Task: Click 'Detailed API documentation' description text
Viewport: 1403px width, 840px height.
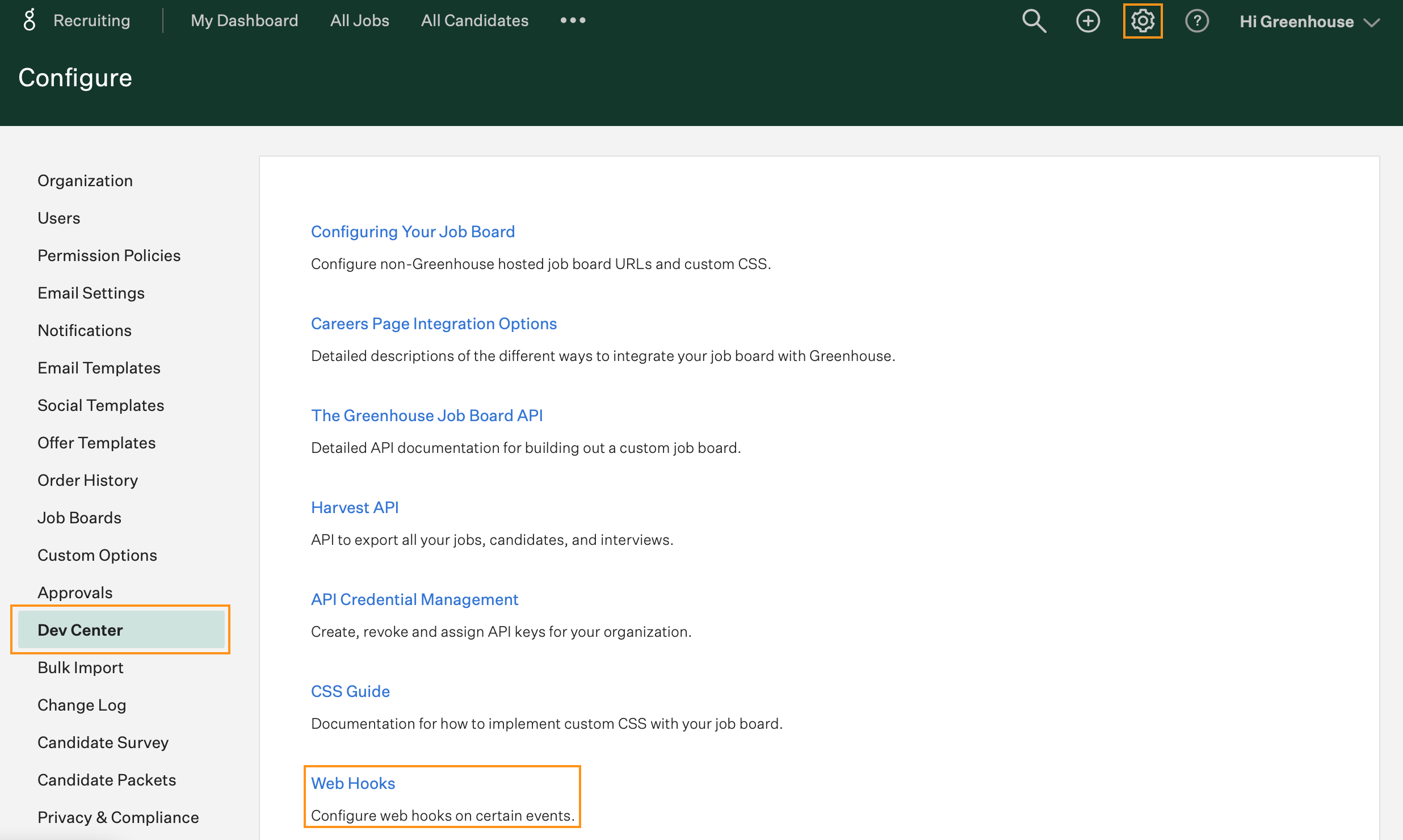Action: 526,448
